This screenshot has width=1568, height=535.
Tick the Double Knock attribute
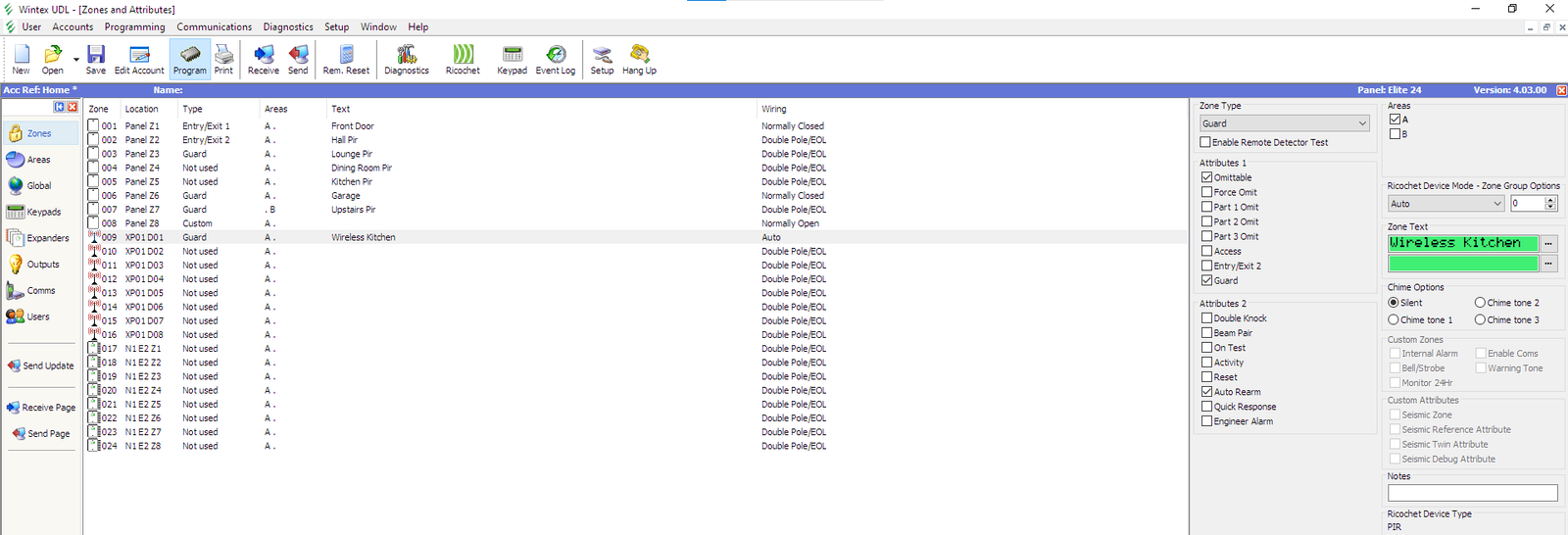(1207, 318)
